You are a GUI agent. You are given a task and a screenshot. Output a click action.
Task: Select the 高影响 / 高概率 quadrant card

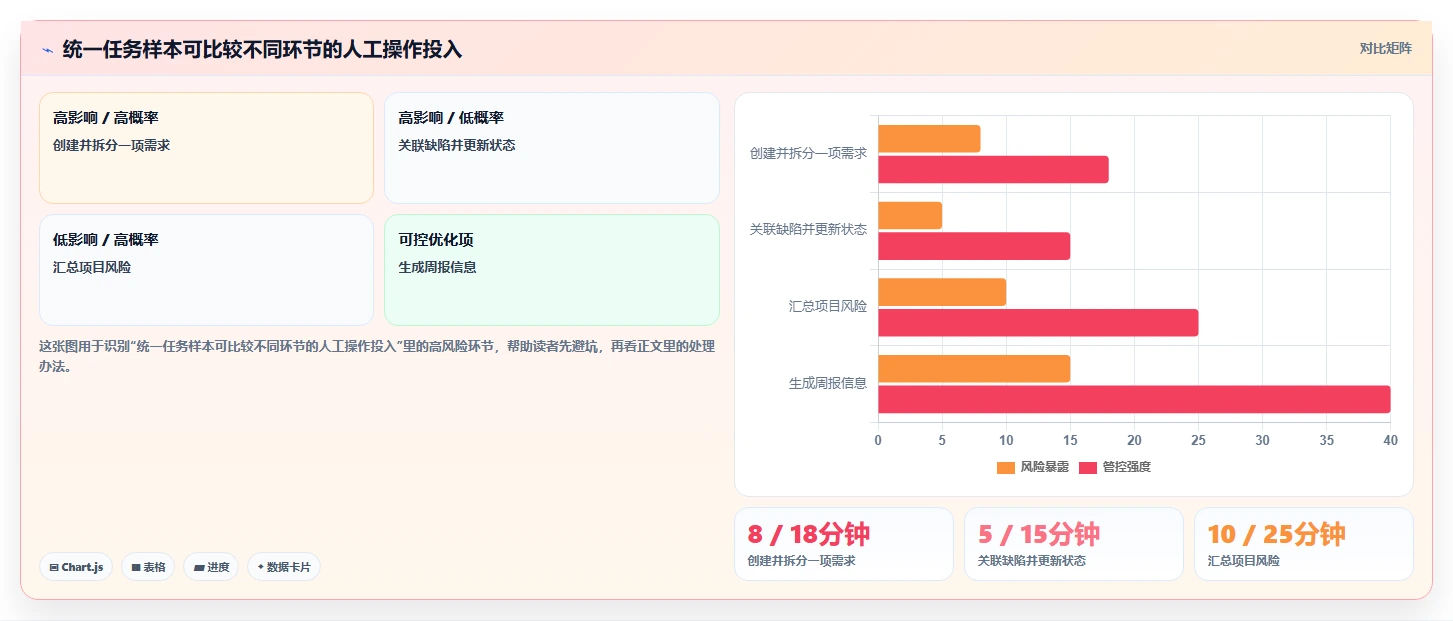coord(206,148)
